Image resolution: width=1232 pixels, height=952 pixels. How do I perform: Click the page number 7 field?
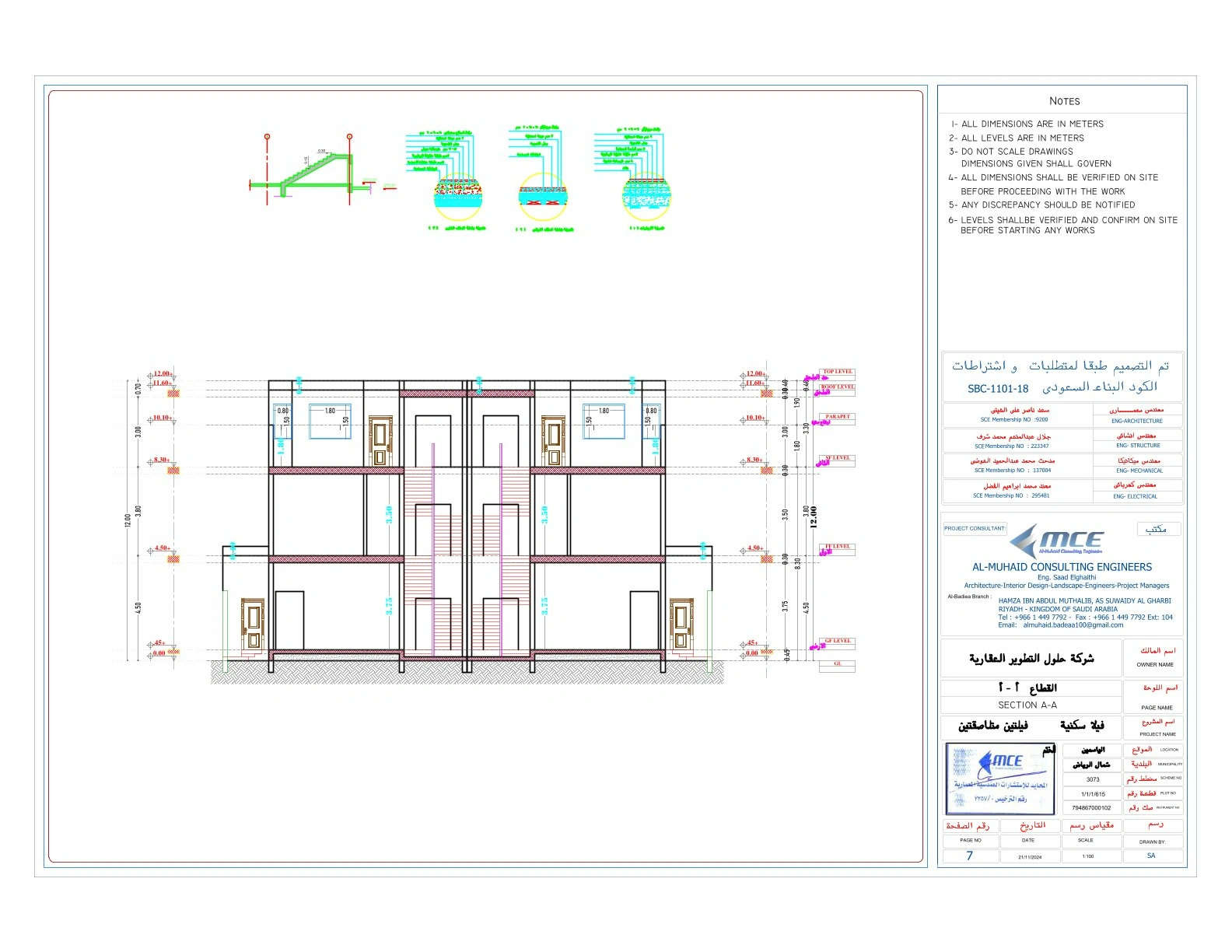970,856
